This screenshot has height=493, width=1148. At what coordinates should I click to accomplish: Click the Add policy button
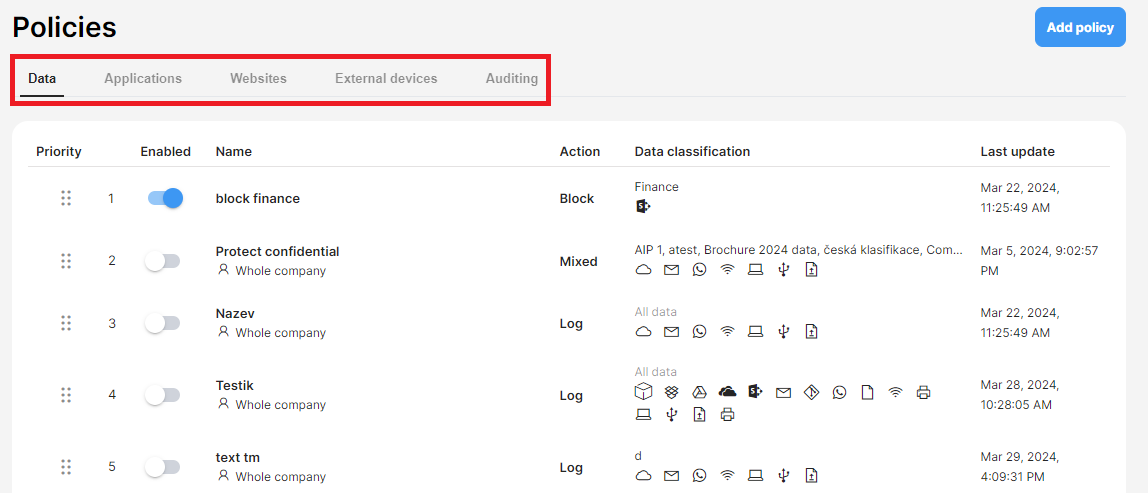tap(1080, 28)
